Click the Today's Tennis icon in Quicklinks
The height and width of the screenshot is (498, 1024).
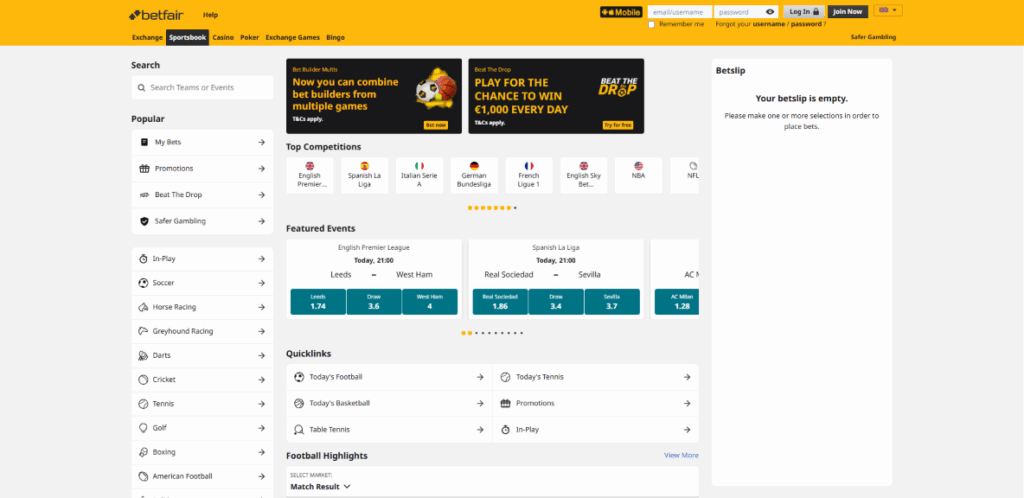pos(505,377)
